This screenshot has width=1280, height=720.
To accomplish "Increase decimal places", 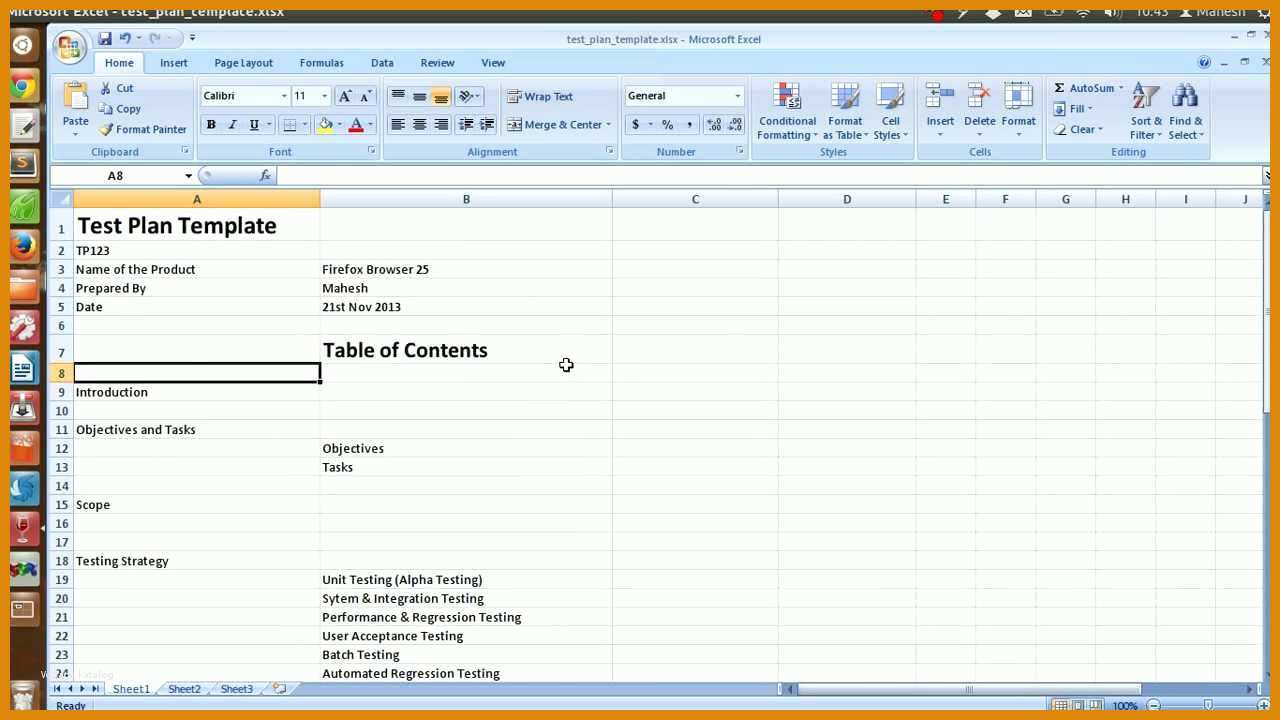I will point(714,125).
